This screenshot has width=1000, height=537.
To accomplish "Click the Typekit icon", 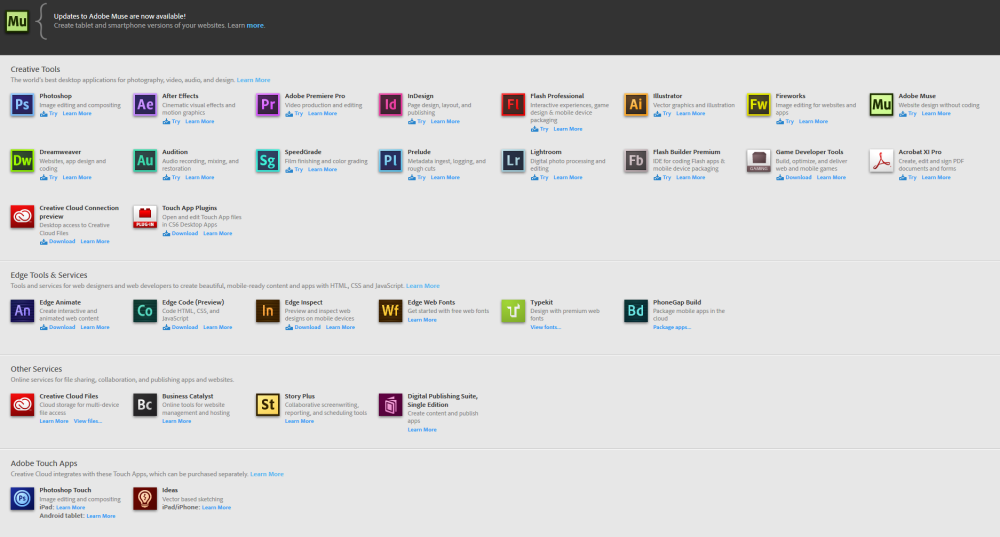I will click(513, 311).
